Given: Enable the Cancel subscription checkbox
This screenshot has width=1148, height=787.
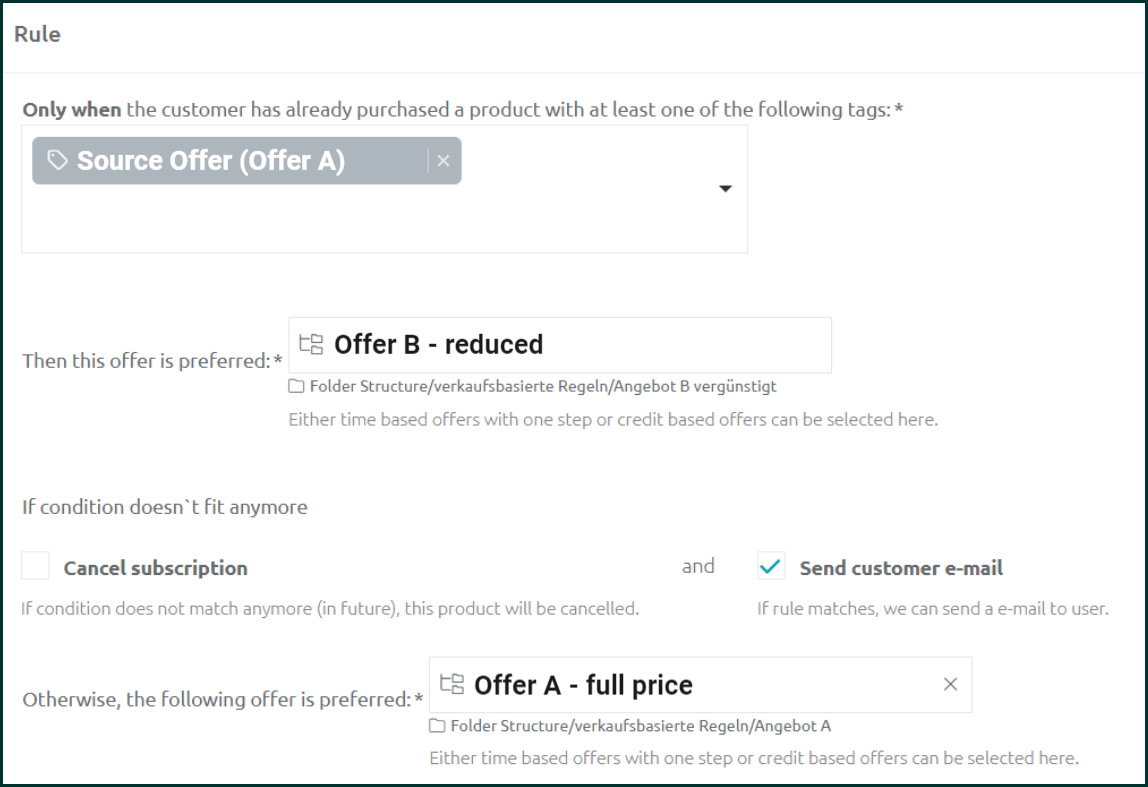Looking at the screenshot, I should click(x=35, y=566).
